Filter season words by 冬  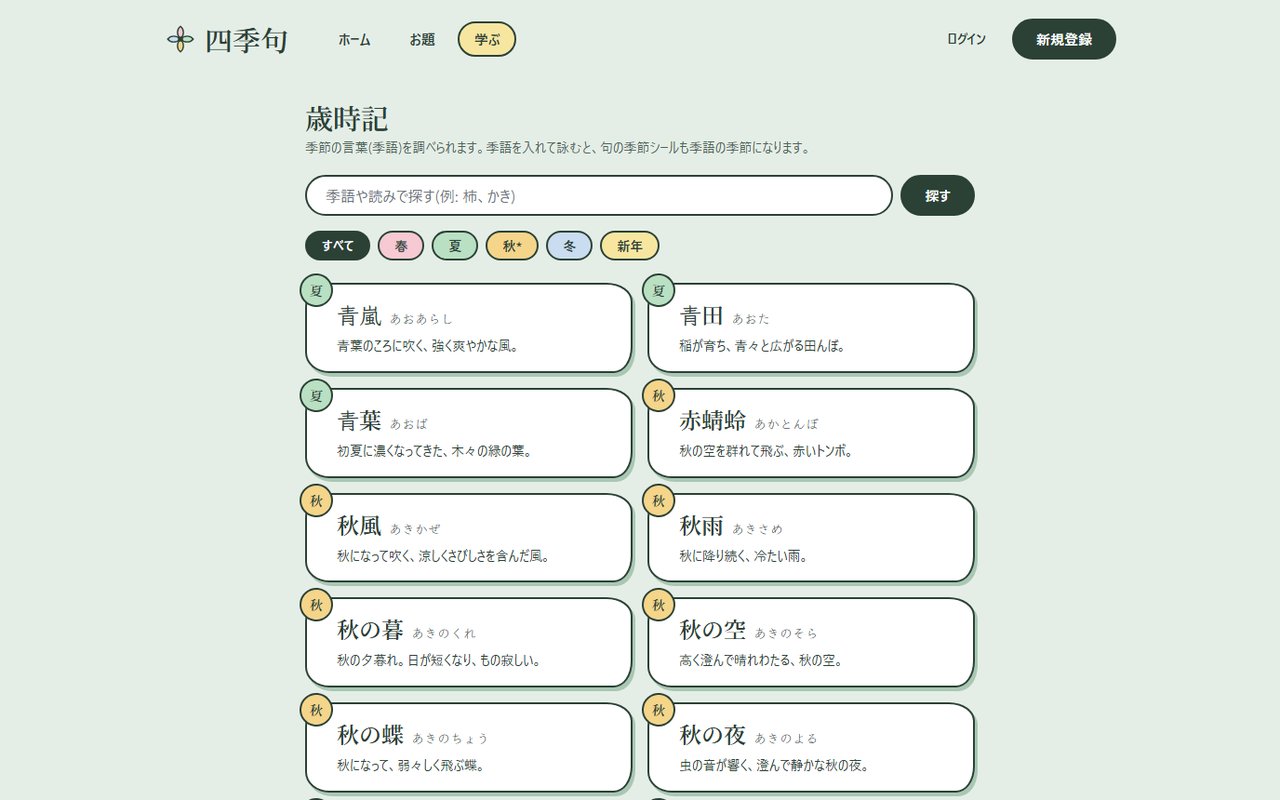(x=569, y=246)
